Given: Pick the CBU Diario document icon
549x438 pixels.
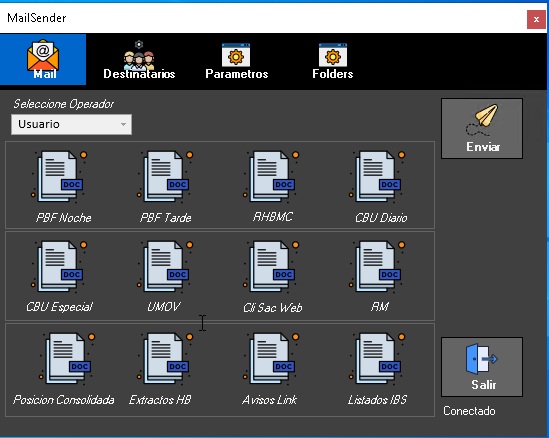Looking at the screenshot, I should (x=377, y=176).
